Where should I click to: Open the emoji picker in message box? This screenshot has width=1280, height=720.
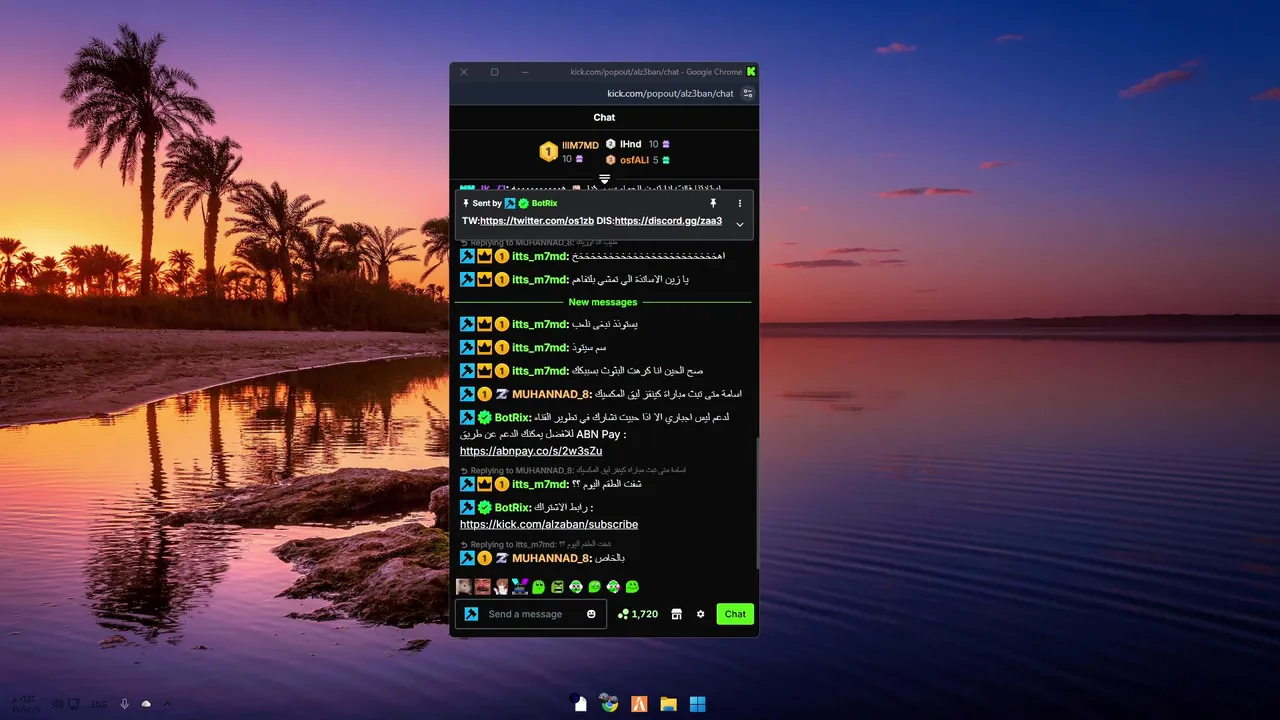[x=591, y=614]
